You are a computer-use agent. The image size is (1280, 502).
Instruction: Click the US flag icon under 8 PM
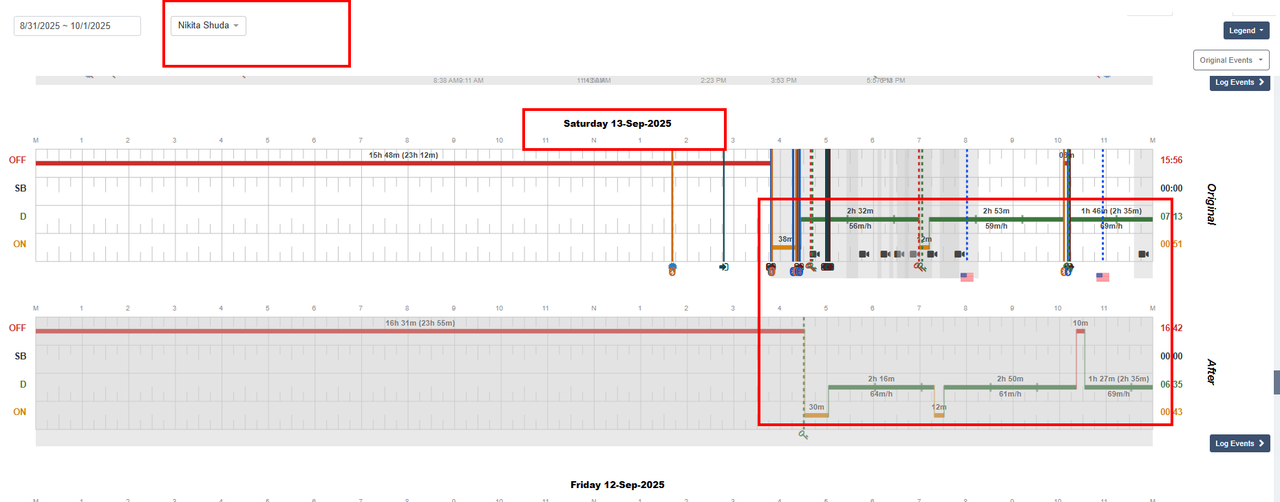coord(967,277)
